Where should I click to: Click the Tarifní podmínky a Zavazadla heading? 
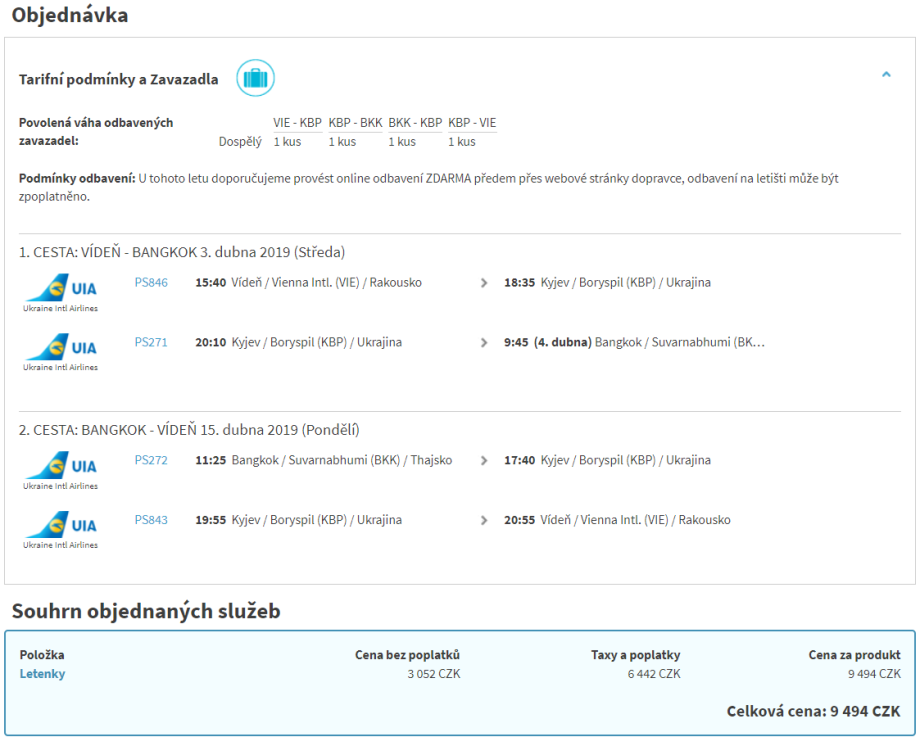coord(118,80)
